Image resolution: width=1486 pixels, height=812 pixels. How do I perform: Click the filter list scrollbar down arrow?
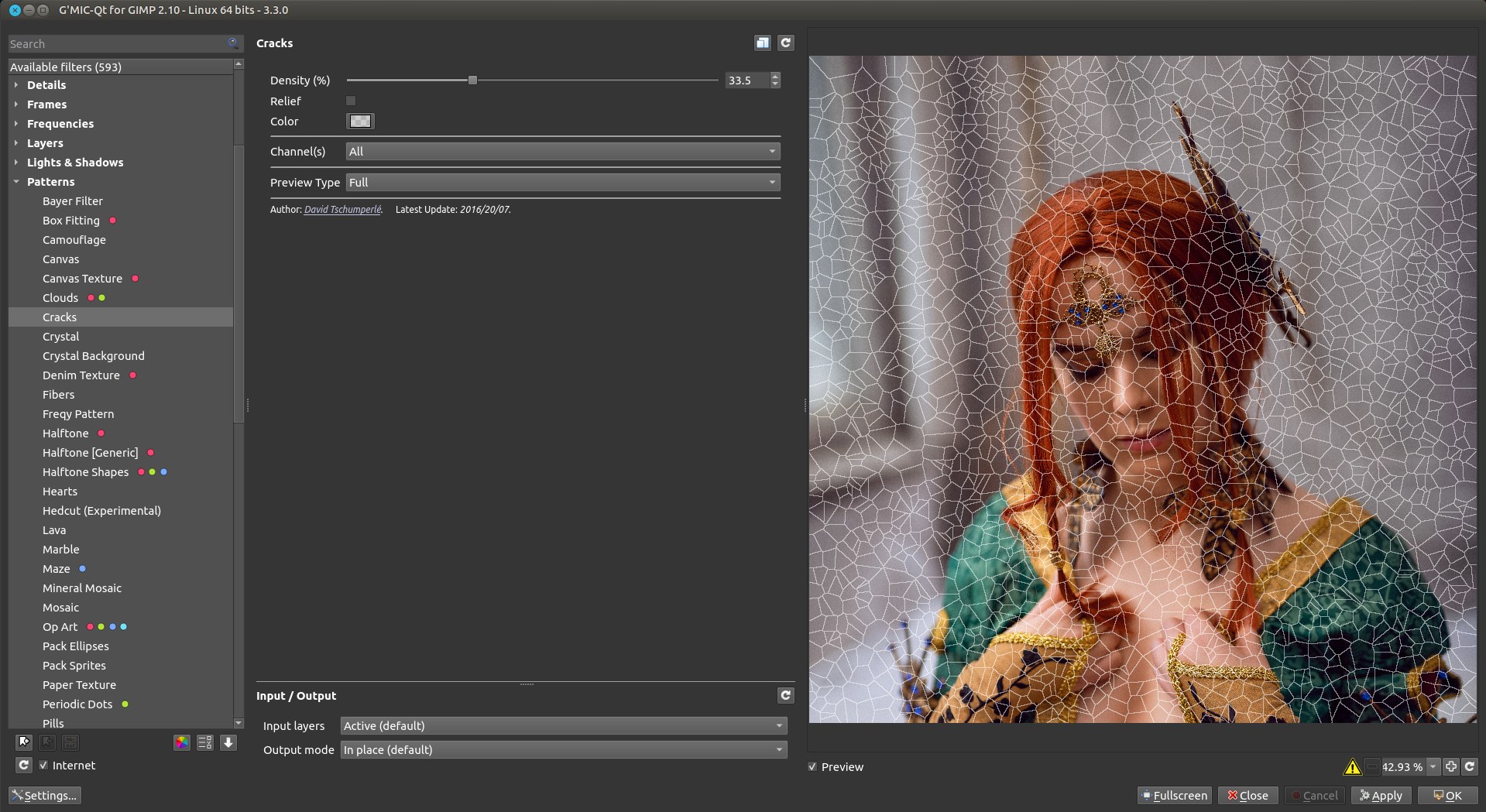239,723
